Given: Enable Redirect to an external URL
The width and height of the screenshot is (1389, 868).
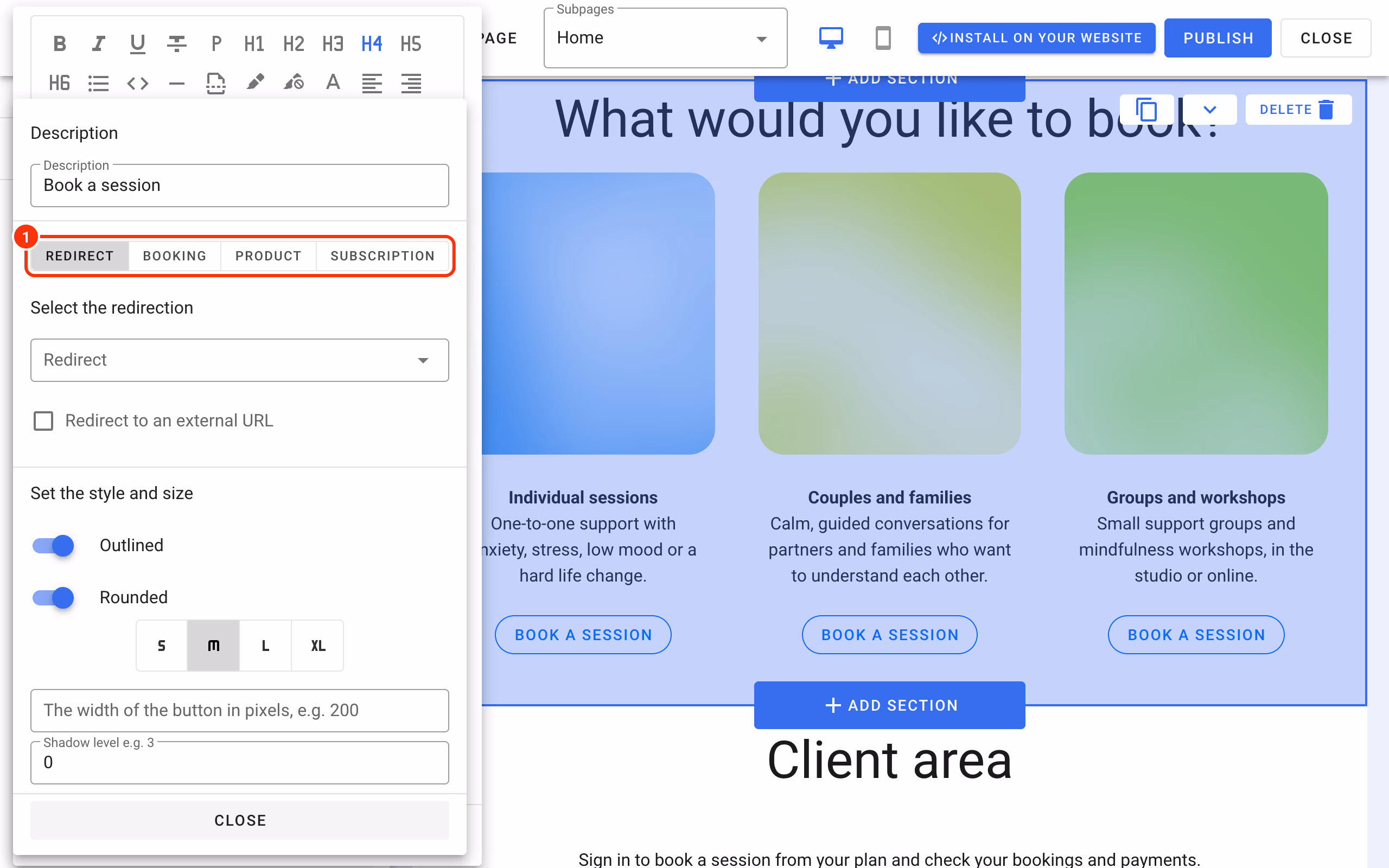Looking at the screenshot, I should (x=43, y=421).
